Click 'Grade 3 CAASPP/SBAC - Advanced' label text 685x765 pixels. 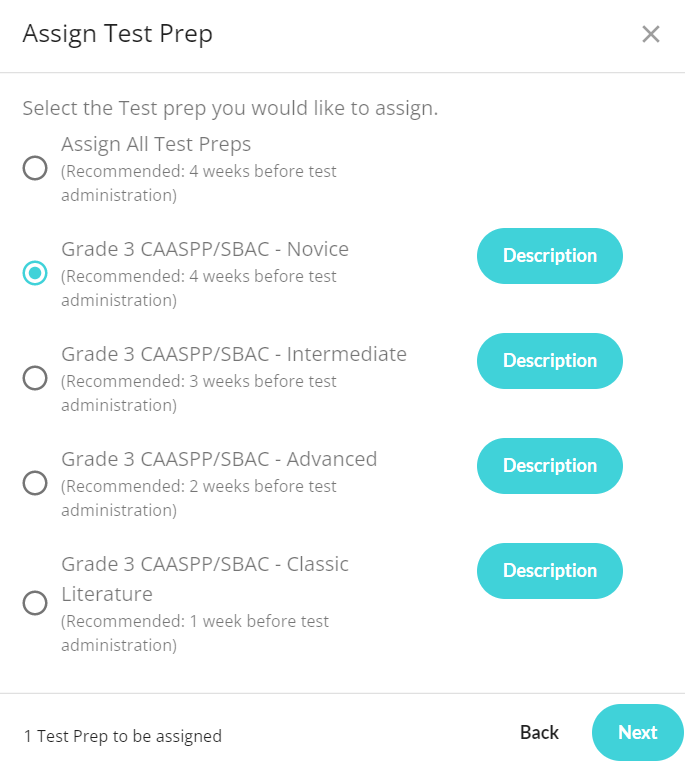tap(219, 459)
